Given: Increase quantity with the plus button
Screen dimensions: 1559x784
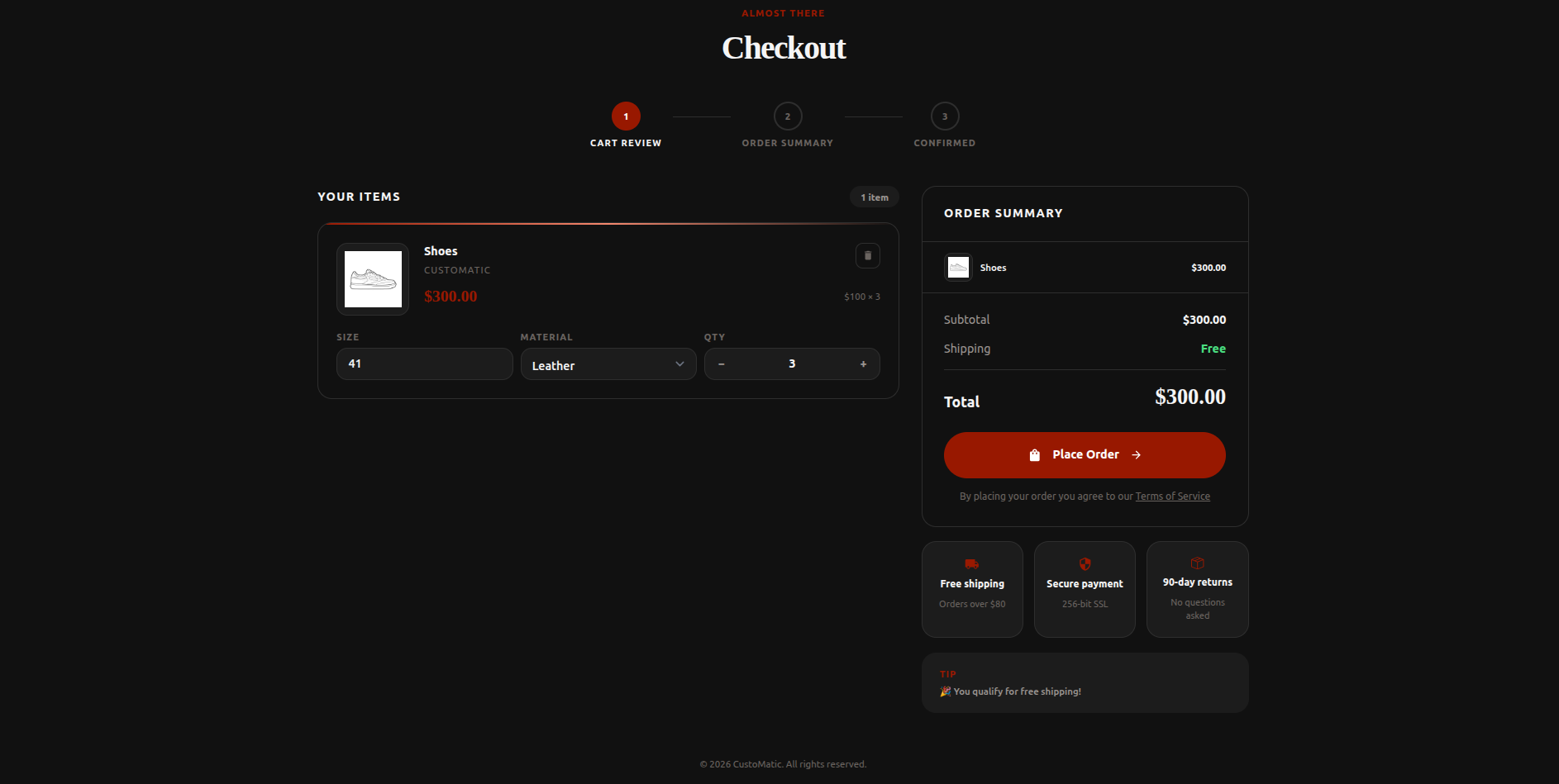Looking at the screenshot, I should tap(863, 364).
